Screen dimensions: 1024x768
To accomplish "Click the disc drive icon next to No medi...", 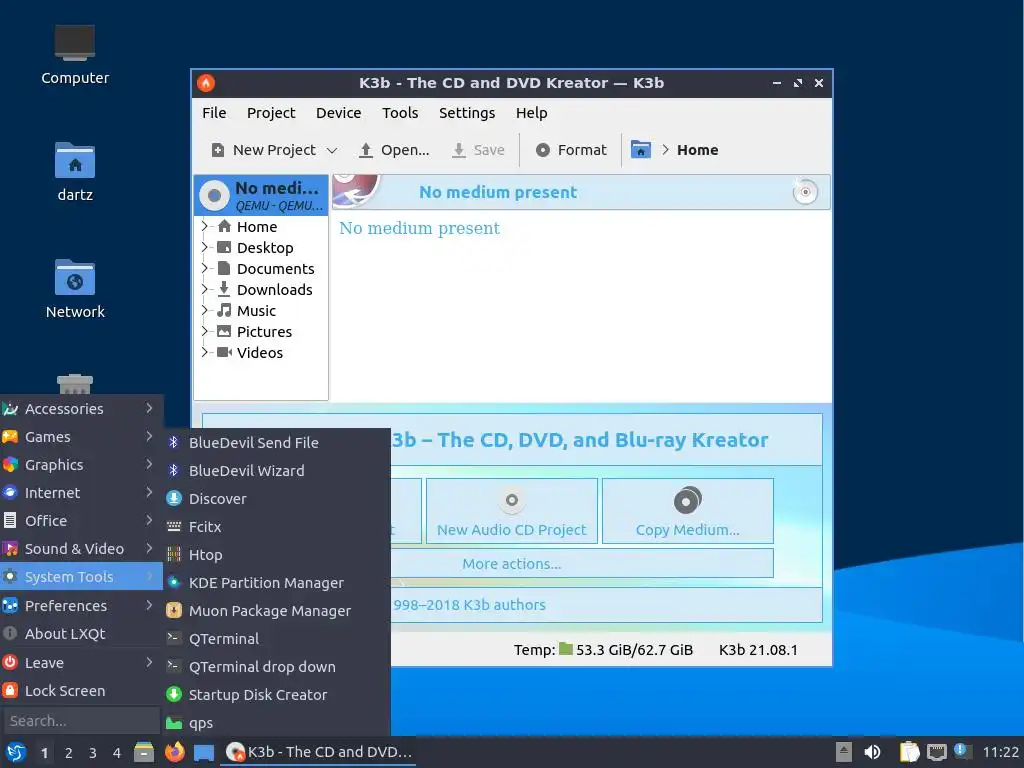I will pos(214,195).
